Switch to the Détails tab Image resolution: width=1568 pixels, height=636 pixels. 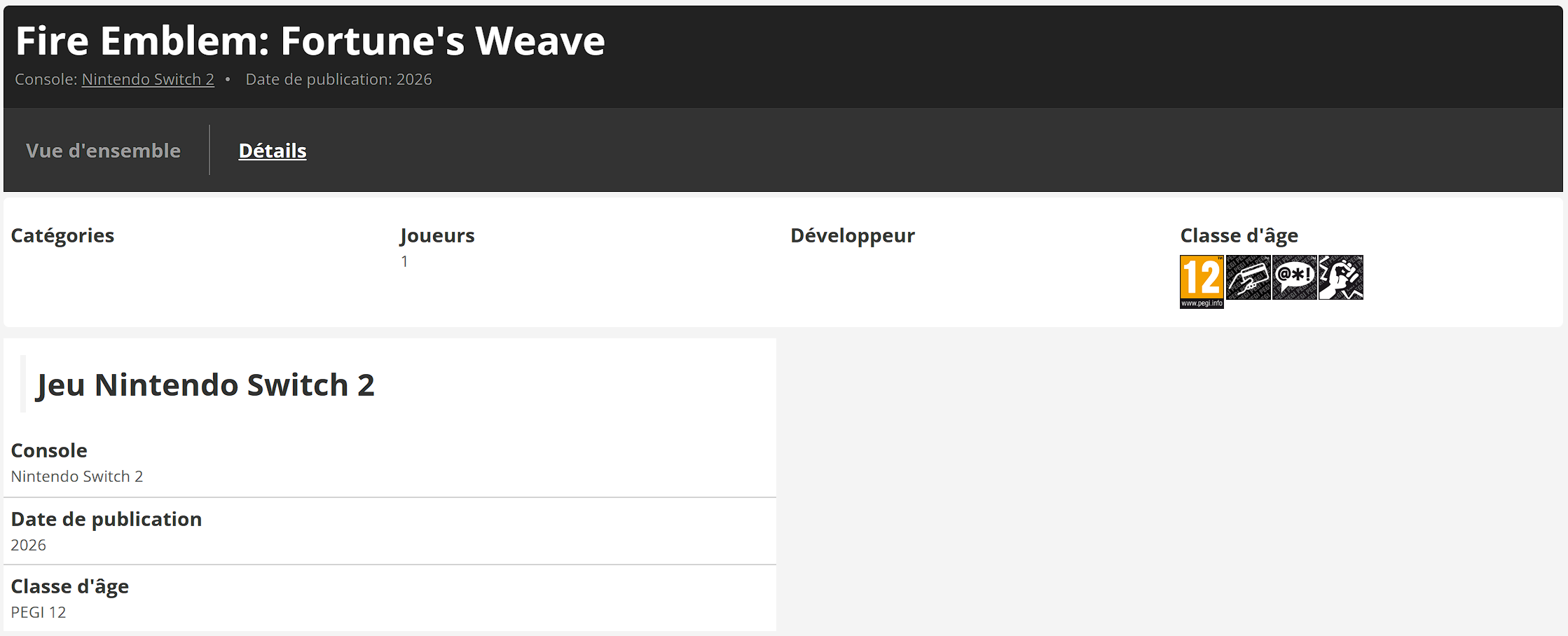coord(272,150)
